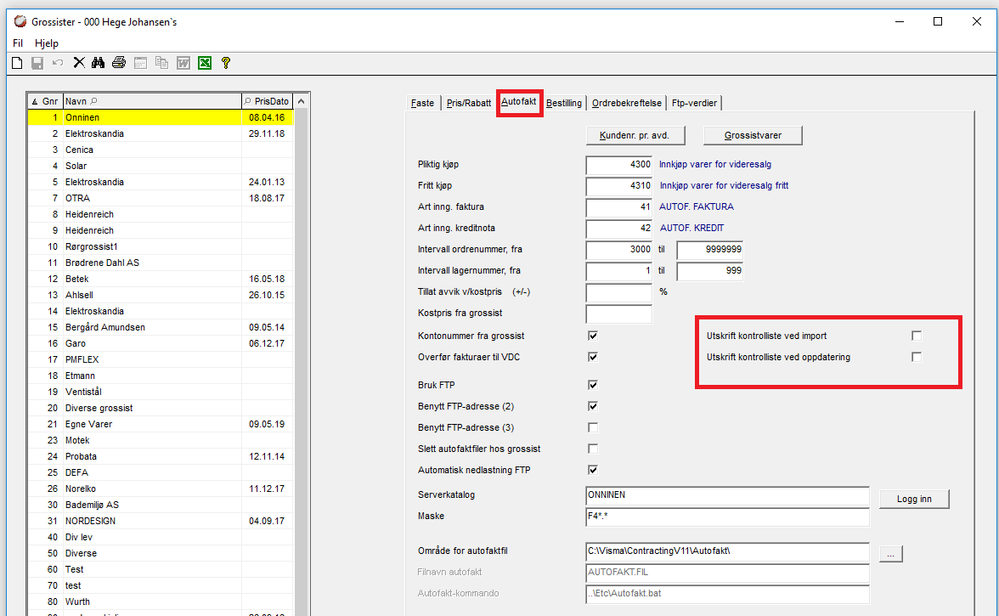Click the Save floppy disk icon
The image size is (999, 616).
pos(37,63)
